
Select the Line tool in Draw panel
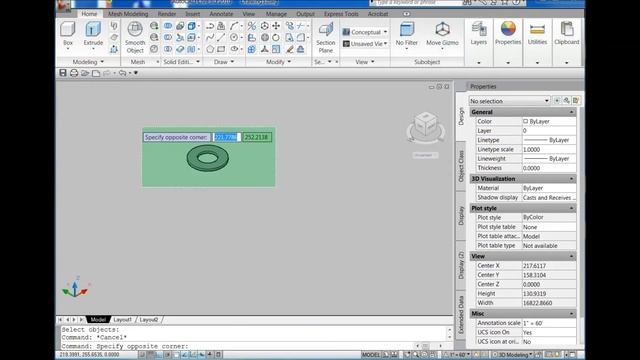[221, 38]
